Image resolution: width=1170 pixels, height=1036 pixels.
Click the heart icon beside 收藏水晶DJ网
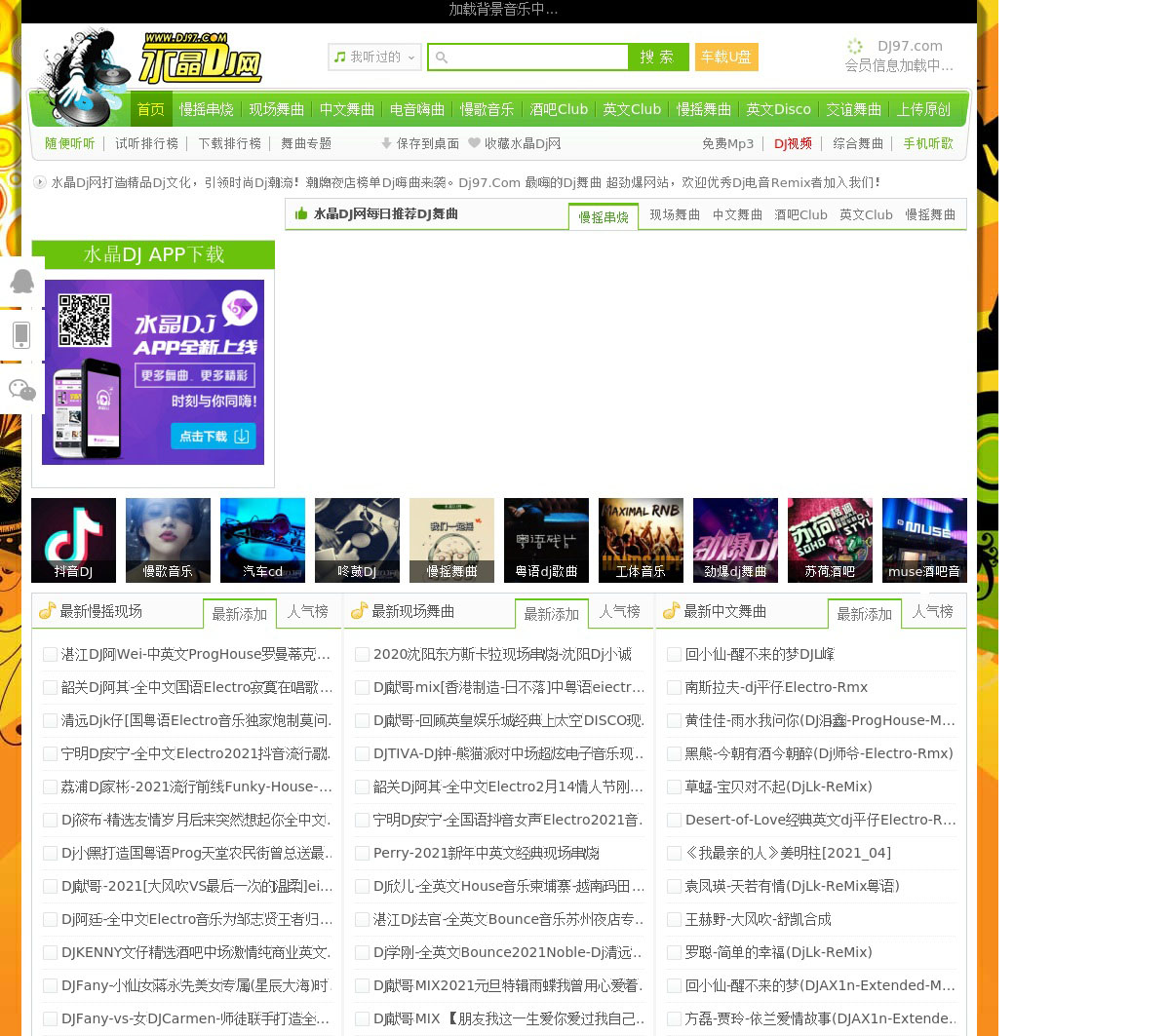[474, 143]
